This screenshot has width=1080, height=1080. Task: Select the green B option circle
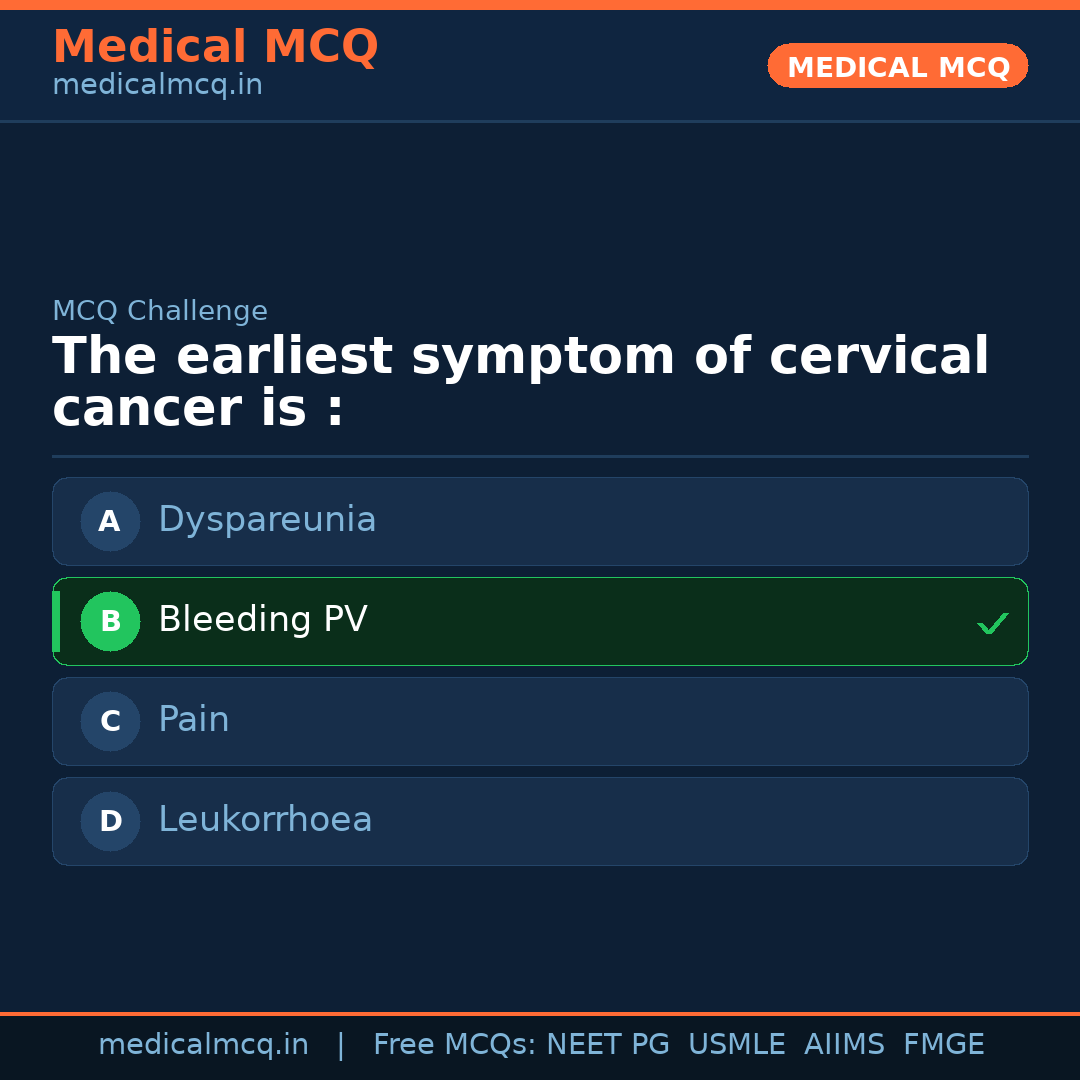(x=110, y=621)
